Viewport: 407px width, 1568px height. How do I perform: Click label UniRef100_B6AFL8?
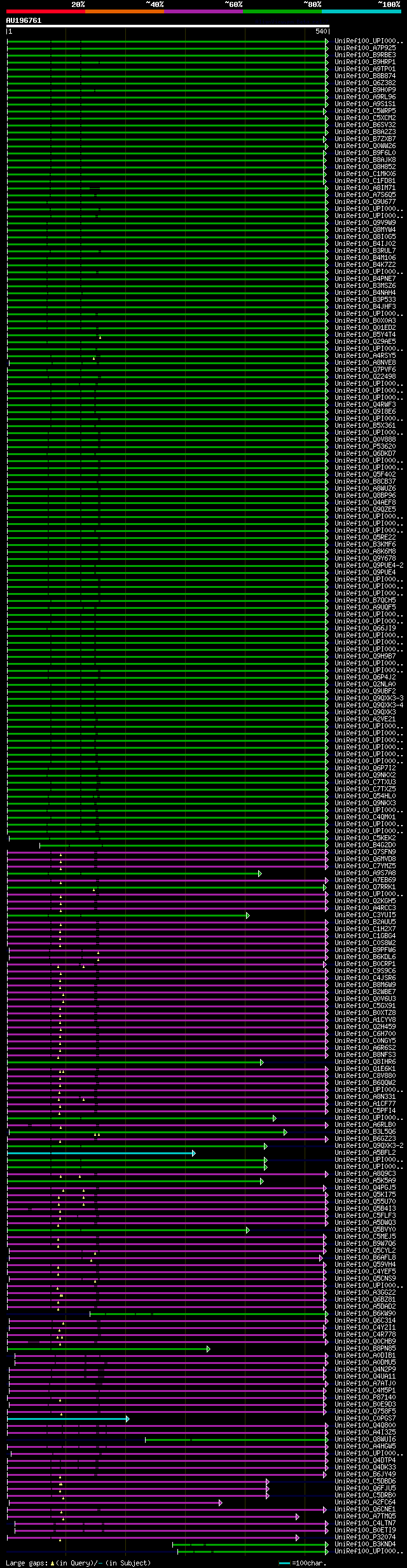(x=365, y=1257)
